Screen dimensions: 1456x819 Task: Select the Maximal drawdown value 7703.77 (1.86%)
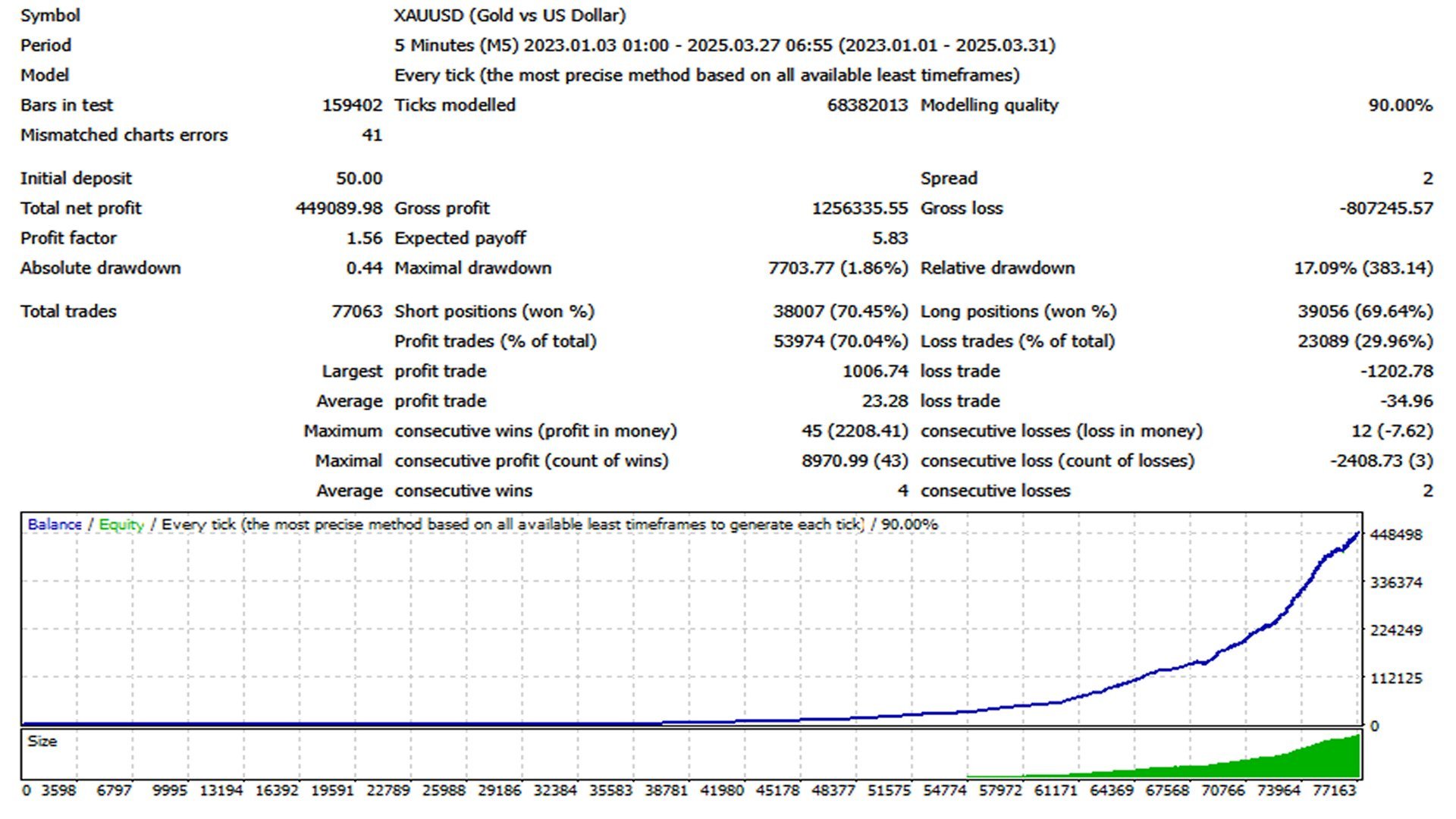click(837, 268)
